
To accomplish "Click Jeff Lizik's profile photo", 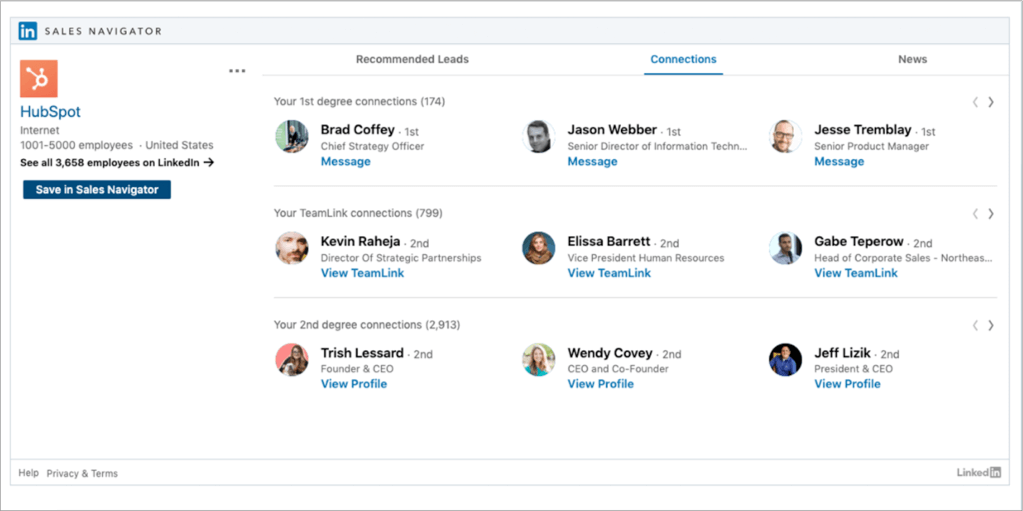I will click(x=786, y=360).
